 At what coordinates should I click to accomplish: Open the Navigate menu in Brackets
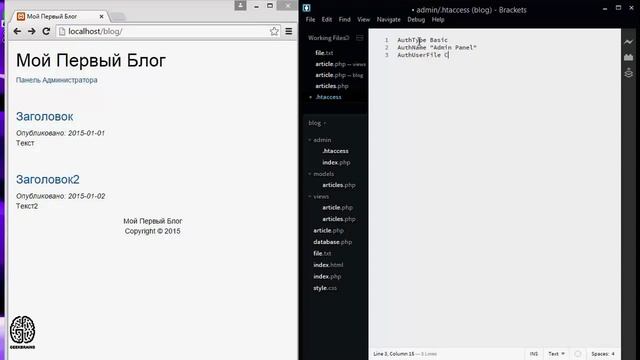[389, 20]
